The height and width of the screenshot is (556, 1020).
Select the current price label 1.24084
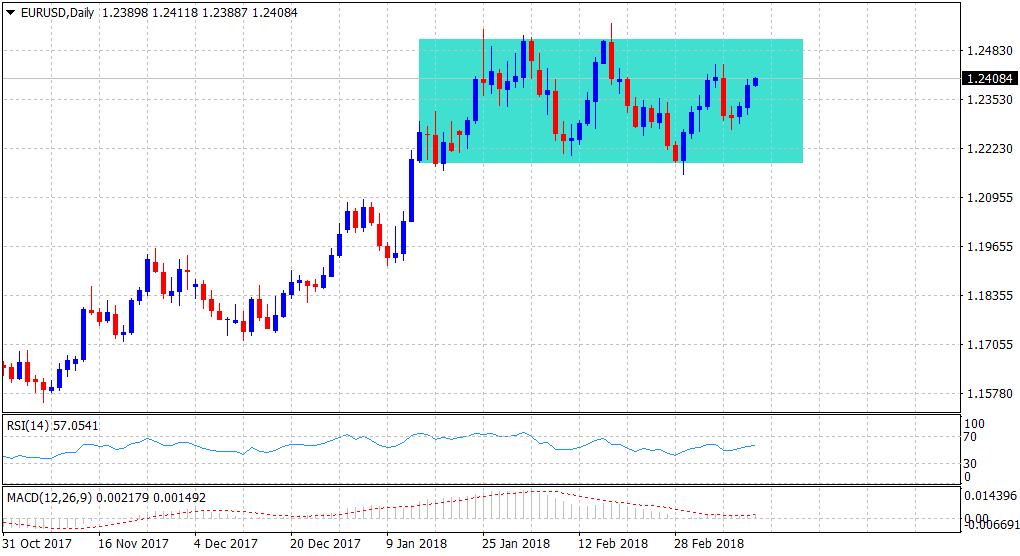tap(989, 79)
